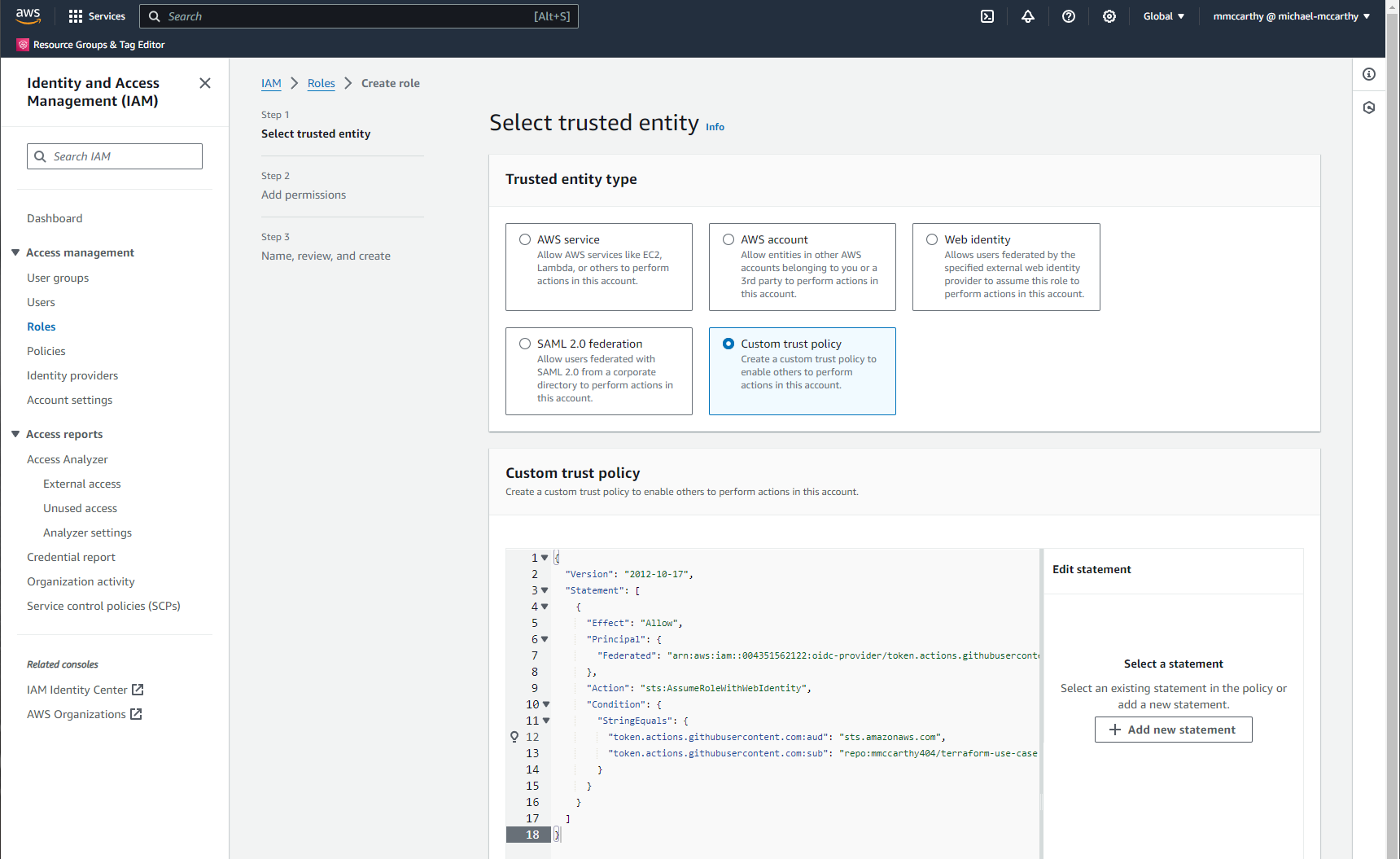
Task: Open Identity providers in the sidebar
Action: 72,375
